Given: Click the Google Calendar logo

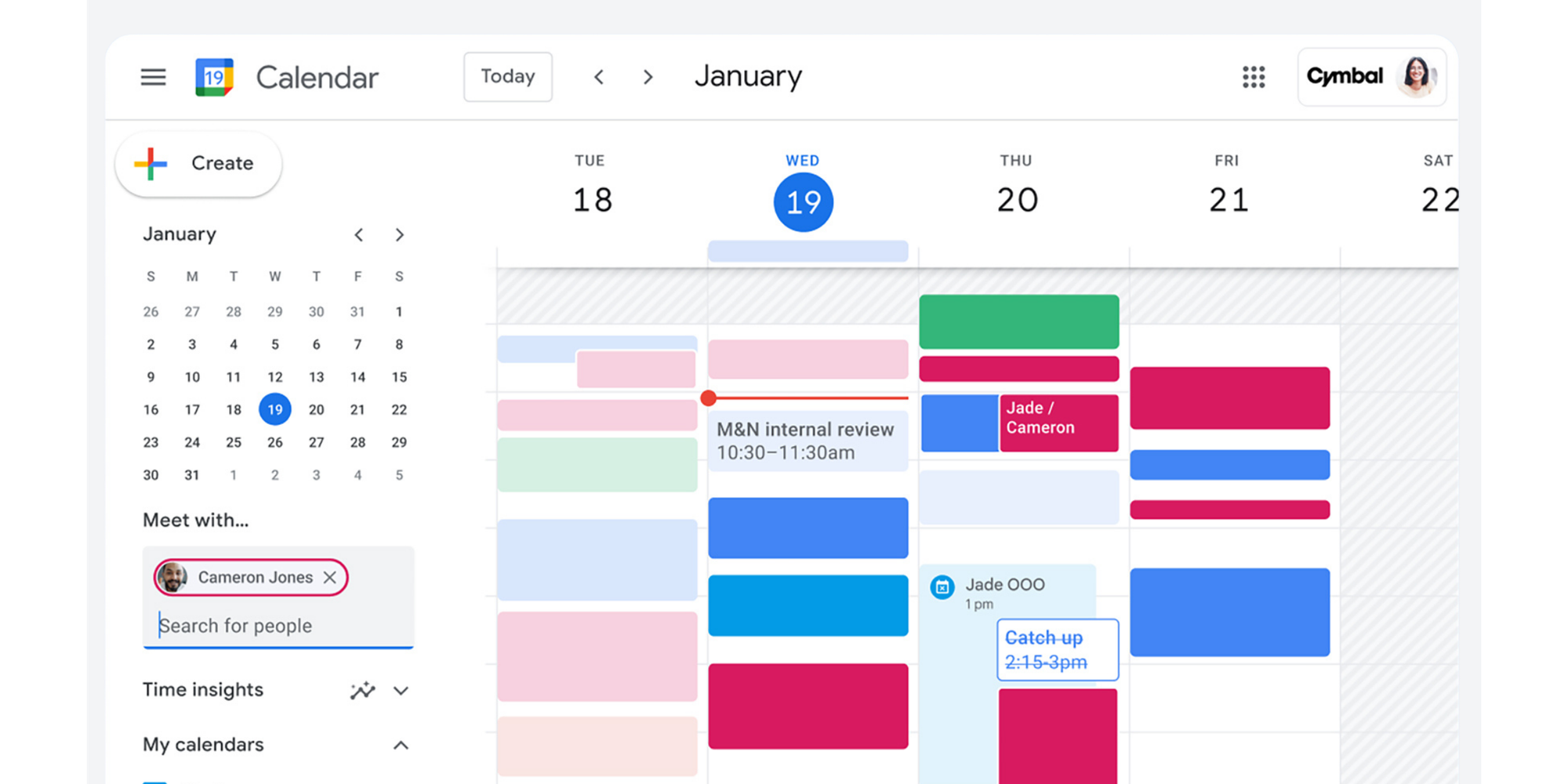Looking at the screenshot, I should click(212, 76).
